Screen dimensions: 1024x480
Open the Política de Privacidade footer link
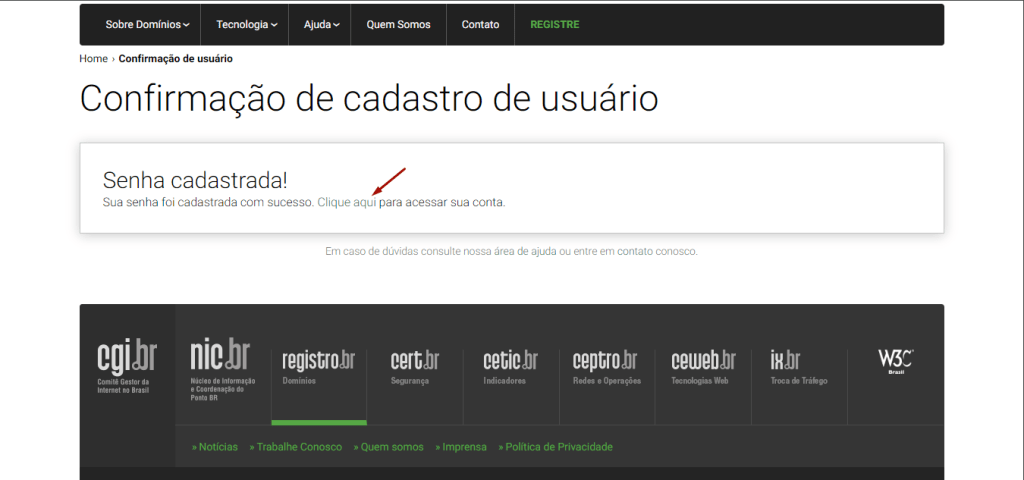click(x=556, y=447)
